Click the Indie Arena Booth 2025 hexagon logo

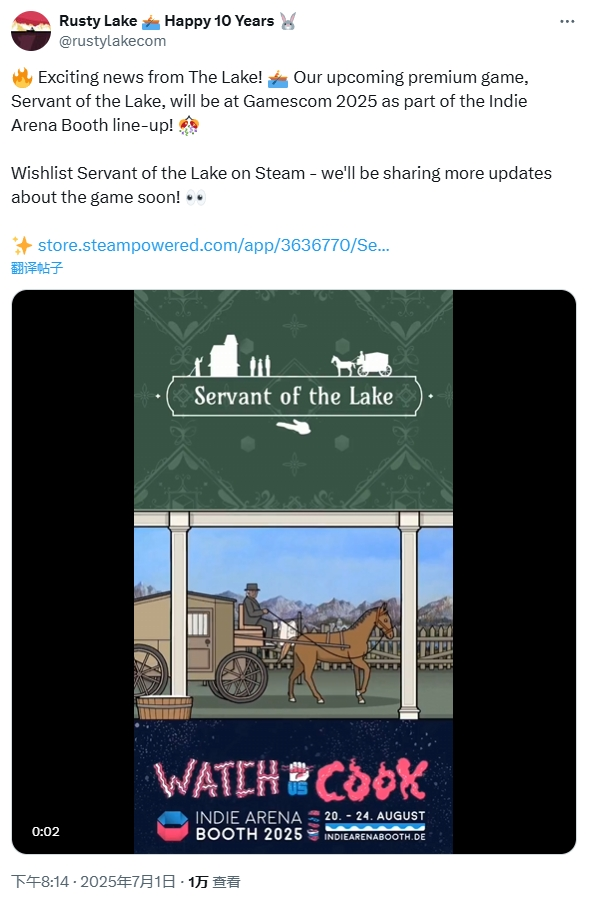(x=172, y=826)
